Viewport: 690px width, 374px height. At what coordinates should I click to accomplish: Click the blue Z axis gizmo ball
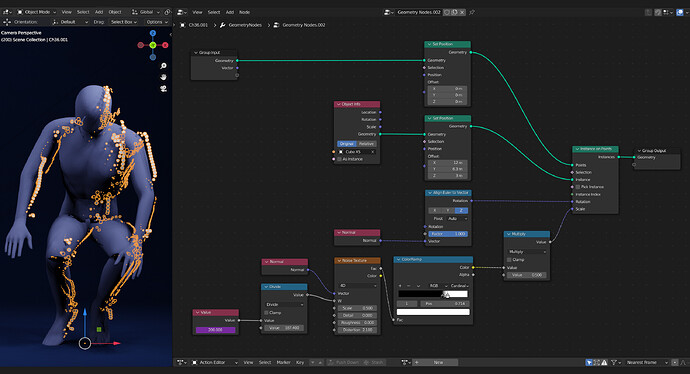(x=153, y=33)
